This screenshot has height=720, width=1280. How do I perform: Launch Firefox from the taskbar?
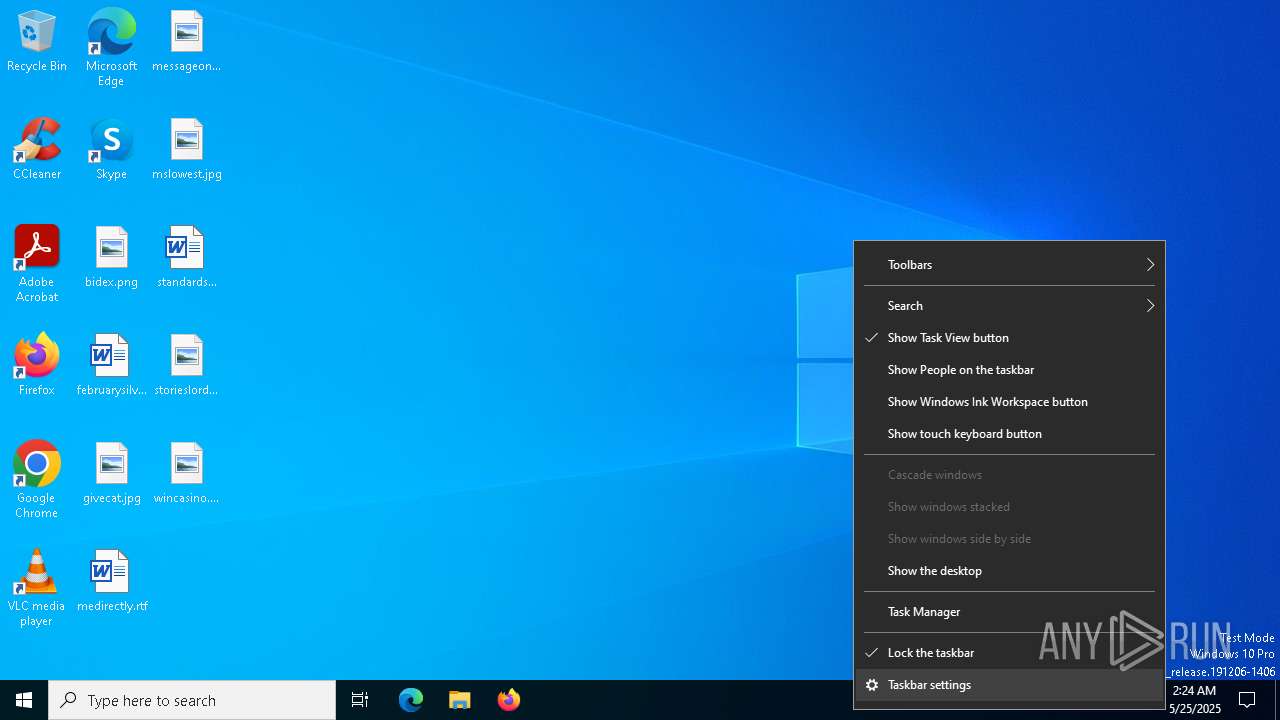point(509,700)
